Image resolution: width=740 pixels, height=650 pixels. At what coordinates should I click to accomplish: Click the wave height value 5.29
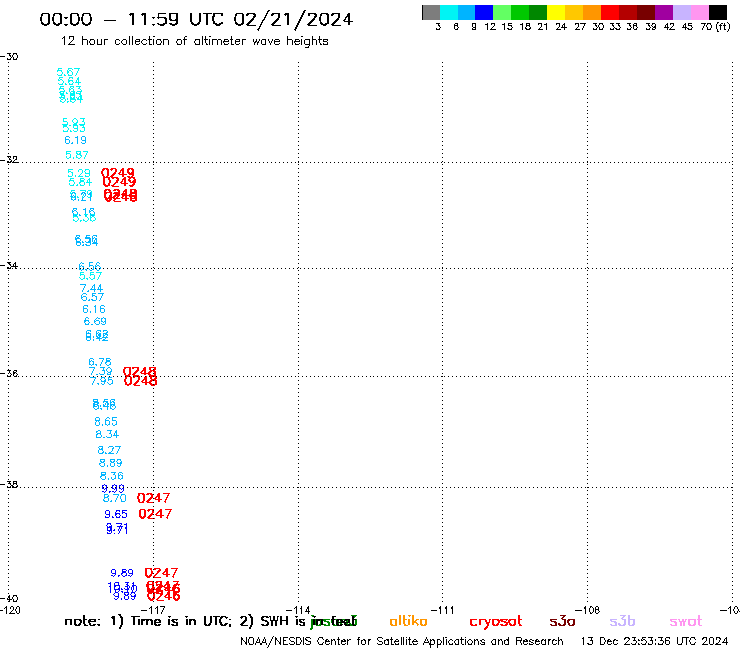(79, 173)
